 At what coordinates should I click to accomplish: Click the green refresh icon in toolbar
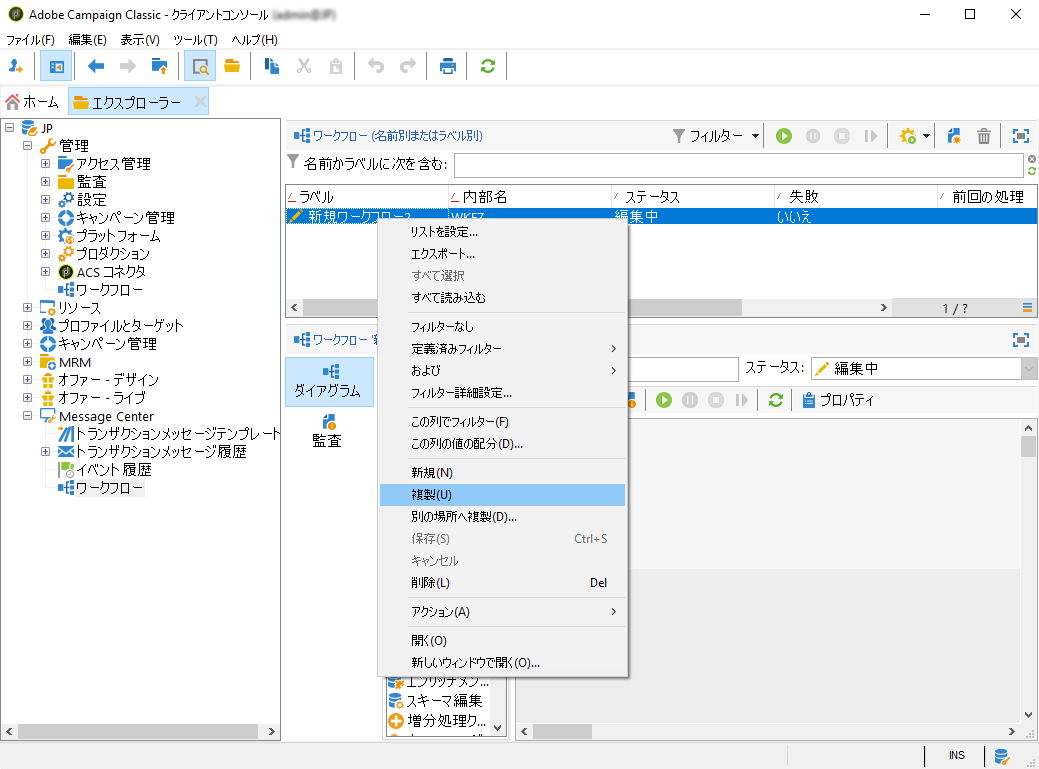(488, 66)
